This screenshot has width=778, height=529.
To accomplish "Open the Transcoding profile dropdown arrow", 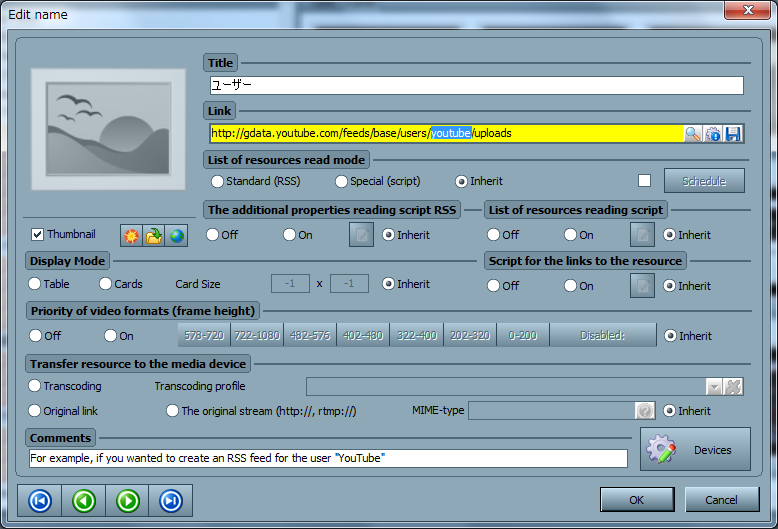I will 714,387.
